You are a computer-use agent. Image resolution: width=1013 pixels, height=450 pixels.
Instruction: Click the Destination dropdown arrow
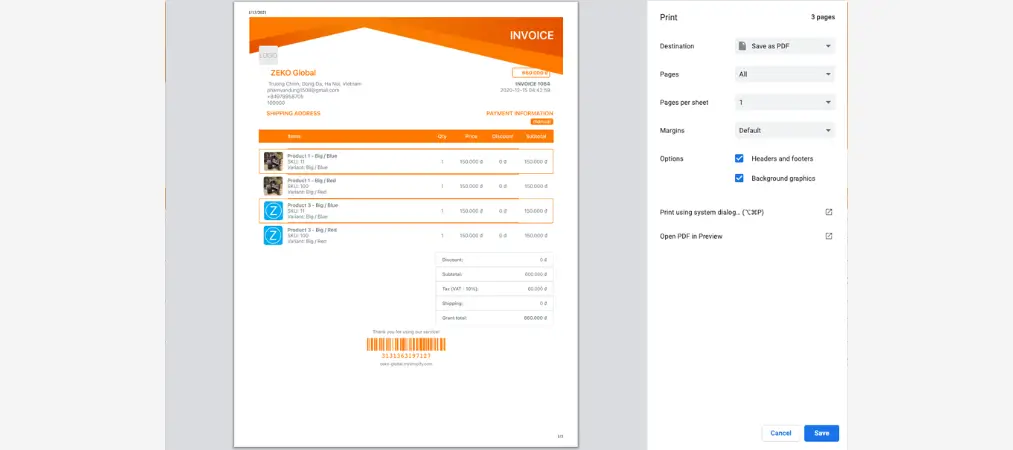(x=828, y=46)
